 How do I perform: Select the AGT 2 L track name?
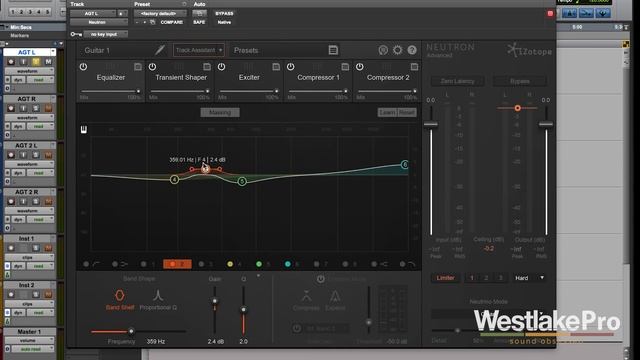coord(27,145)
